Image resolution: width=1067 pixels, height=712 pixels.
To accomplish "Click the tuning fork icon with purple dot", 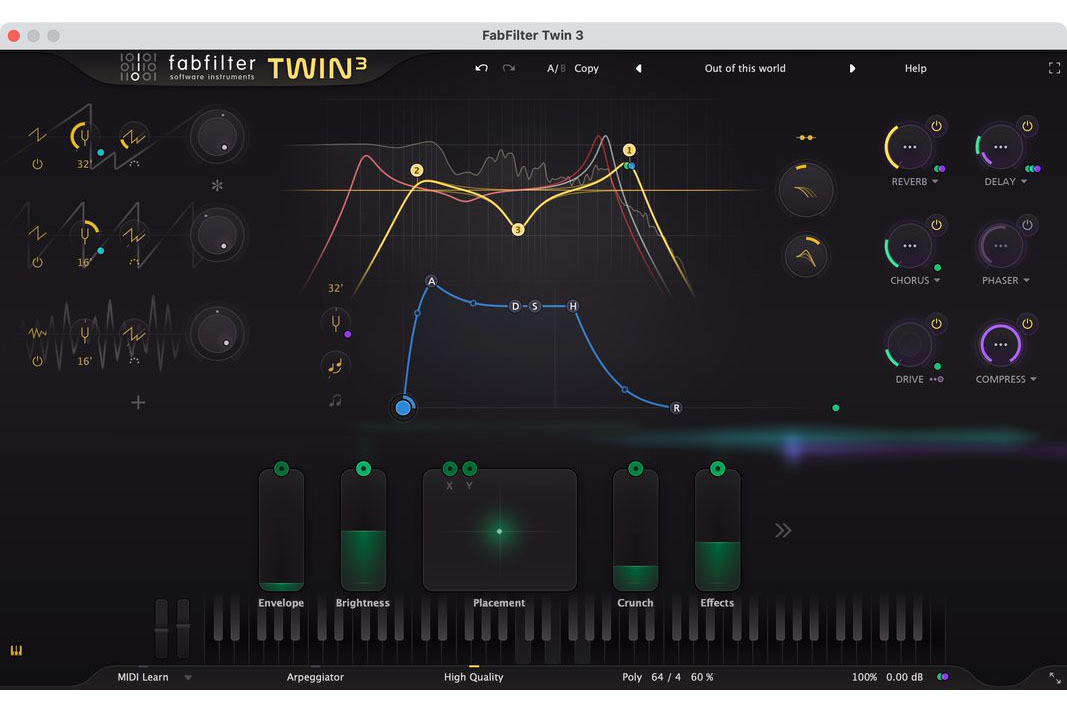I will (335, 322).
